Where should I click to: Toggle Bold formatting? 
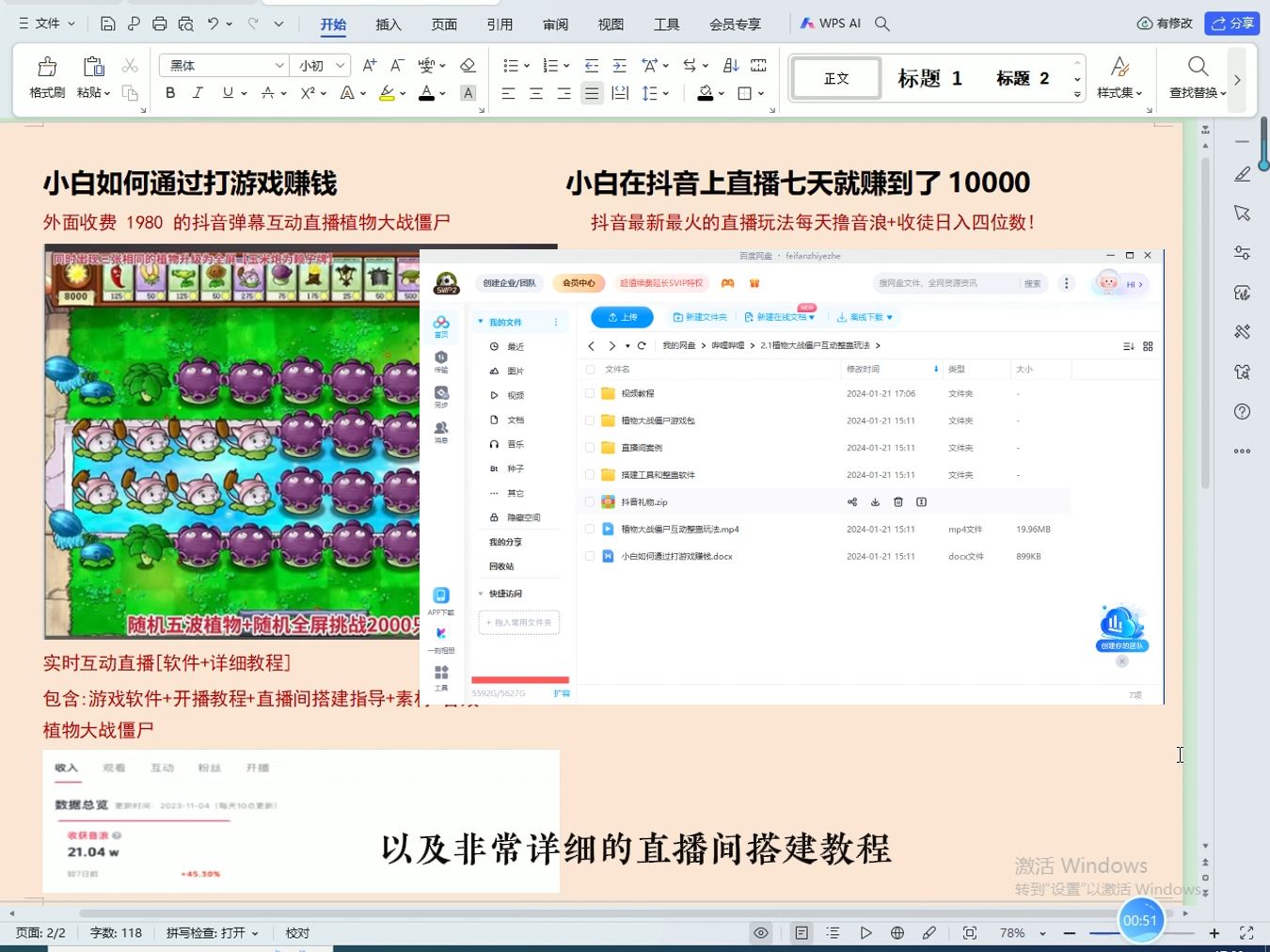170,93
